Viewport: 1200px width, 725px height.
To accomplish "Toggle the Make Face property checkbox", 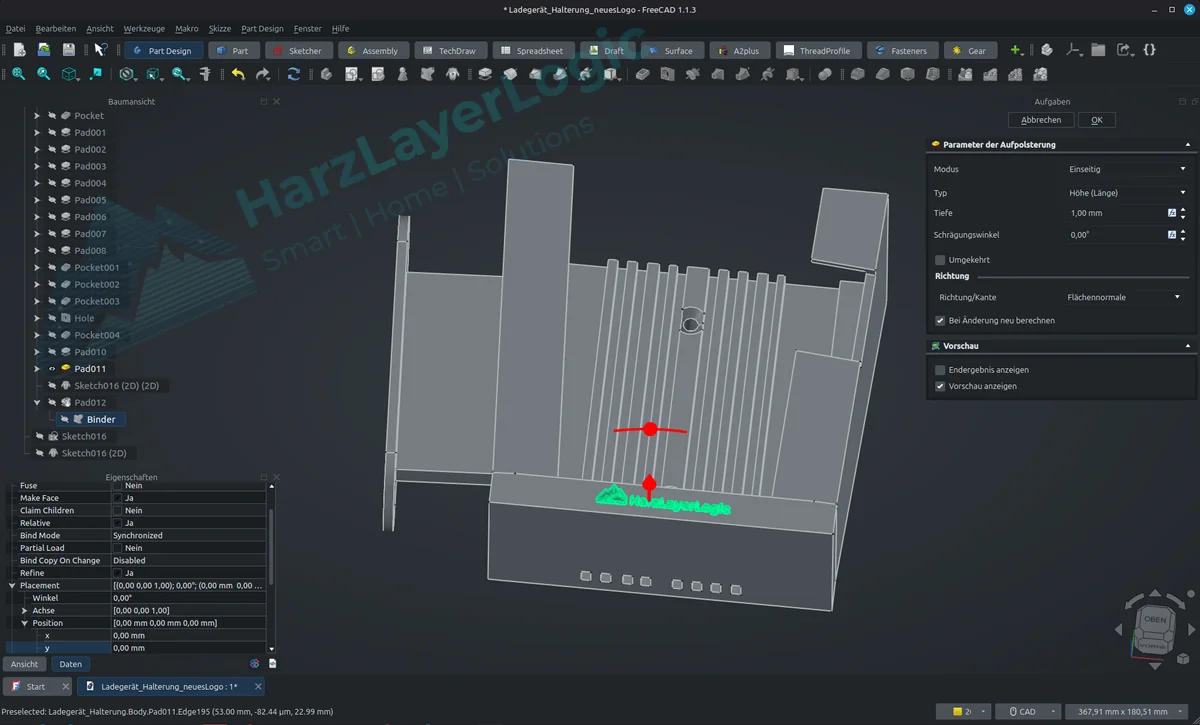I will coord(118,498).
